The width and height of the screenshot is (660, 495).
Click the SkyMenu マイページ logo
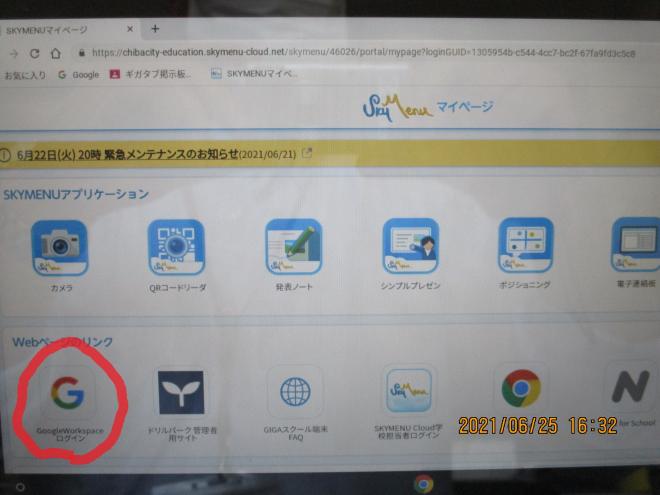(x=427, y=108)
